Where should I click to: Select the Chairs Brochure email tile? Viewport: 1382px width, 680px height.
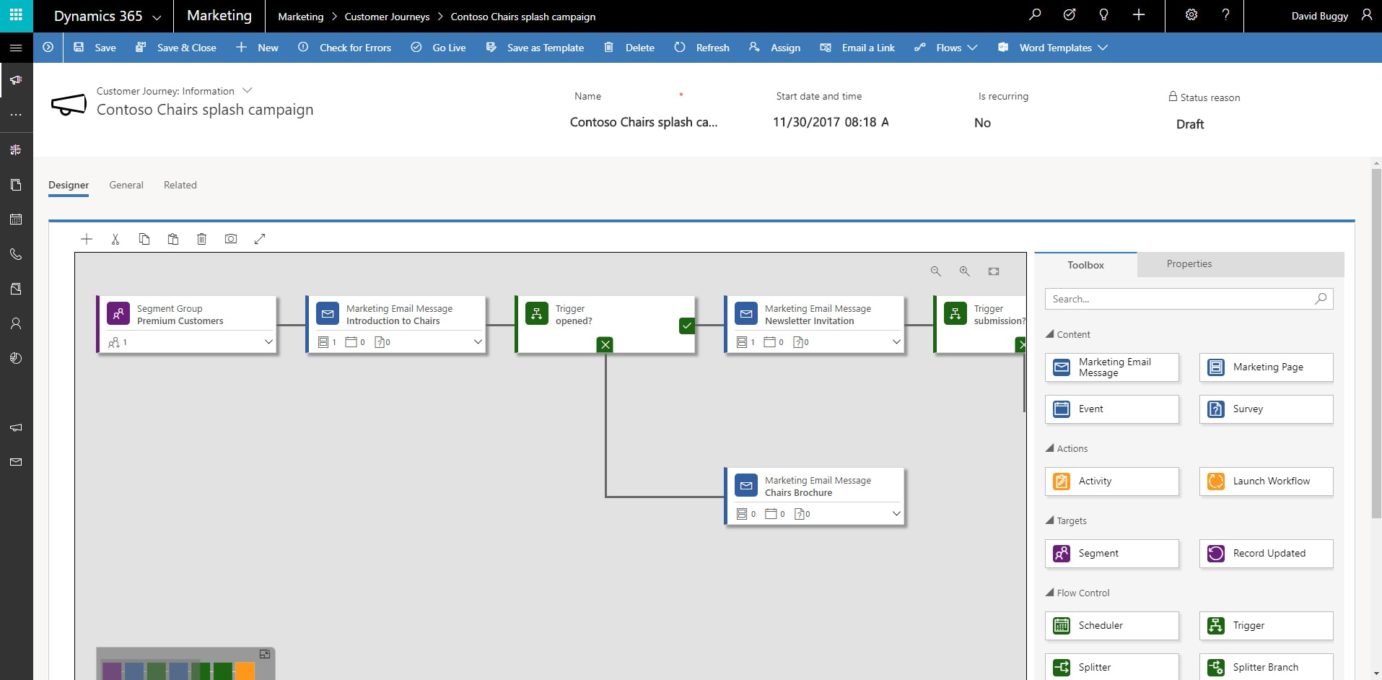[x=814, y=496]
